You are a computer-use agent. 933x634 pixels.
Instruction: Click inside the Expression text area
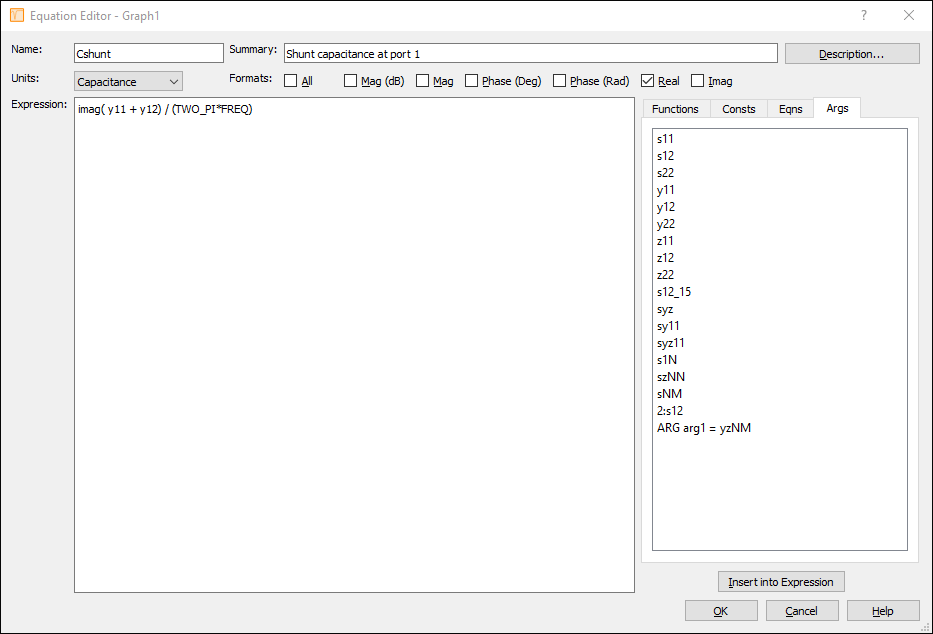[x=354, y=345]
